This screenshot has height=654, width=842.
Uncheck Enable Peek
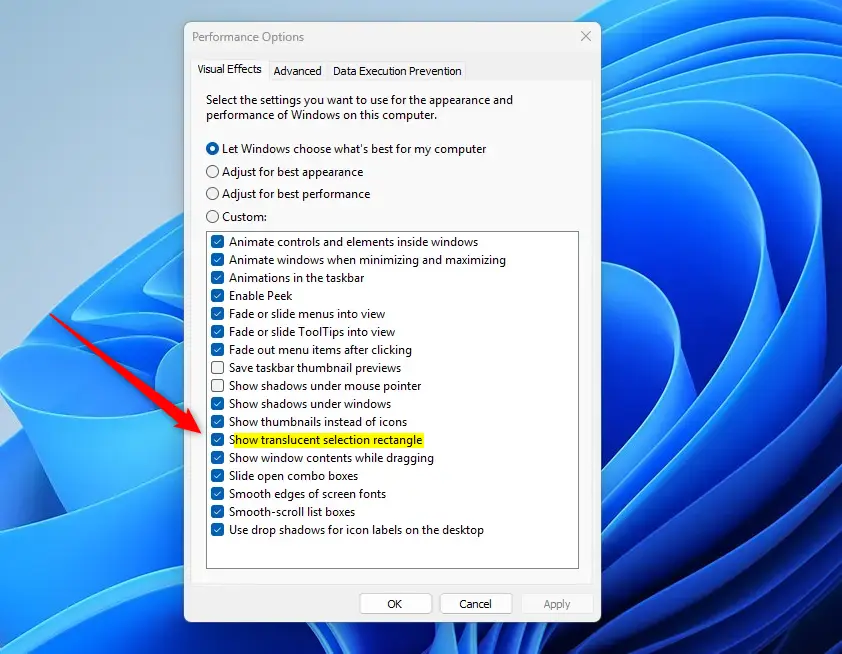[217, 296]
